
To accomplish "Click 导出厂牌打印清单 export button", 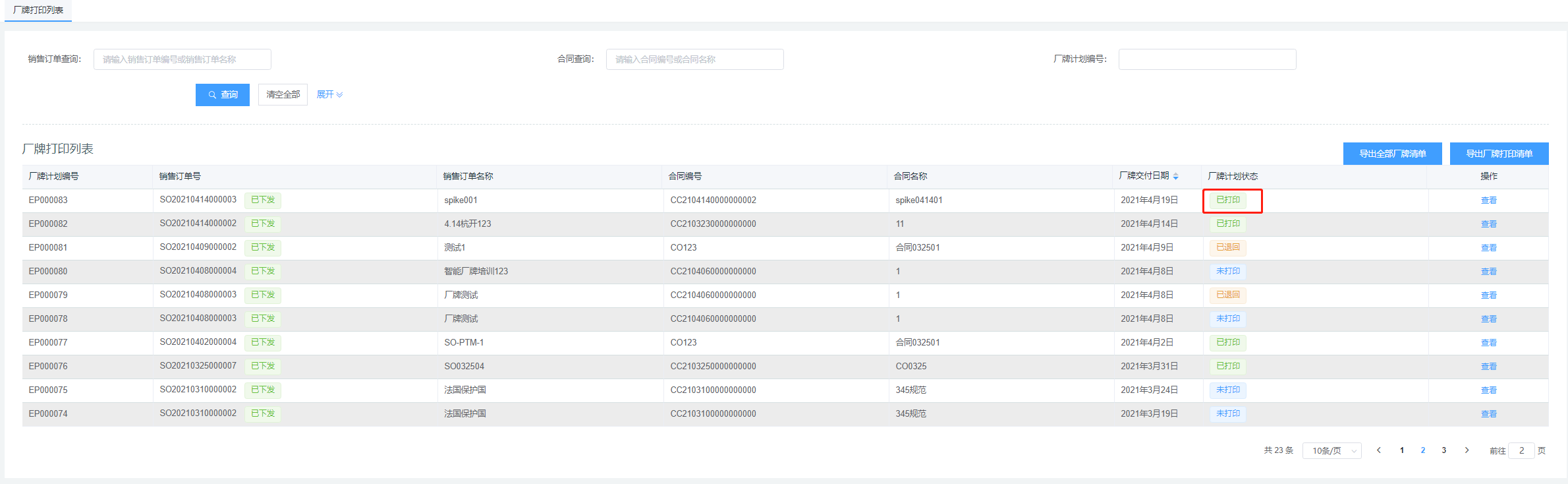I will pos(1499,154).
